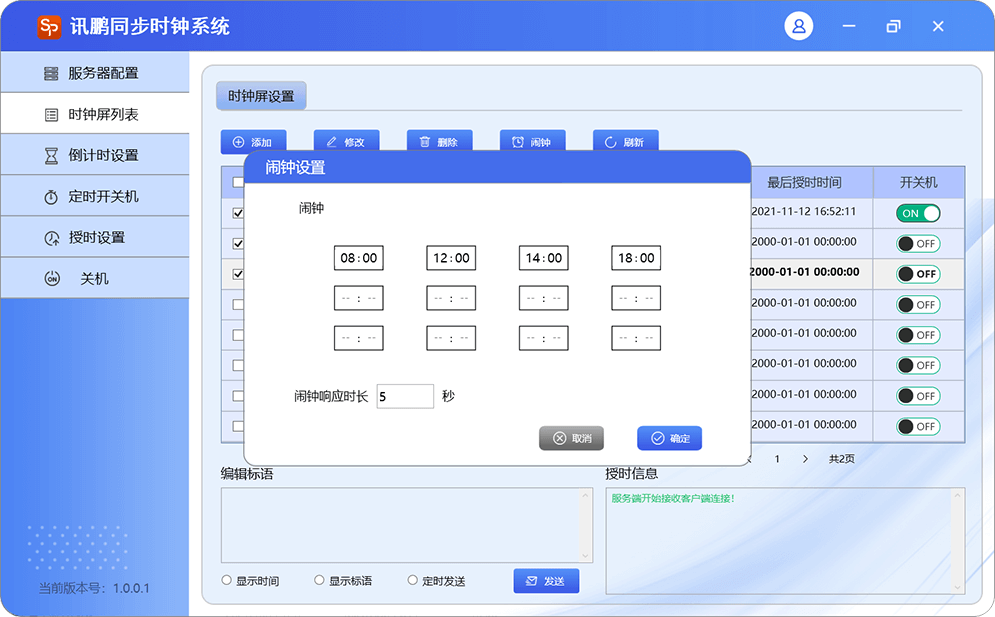Cancel the alarm dialog with 取消
This screenshot has width=995, height=617.
pos(571,438)
